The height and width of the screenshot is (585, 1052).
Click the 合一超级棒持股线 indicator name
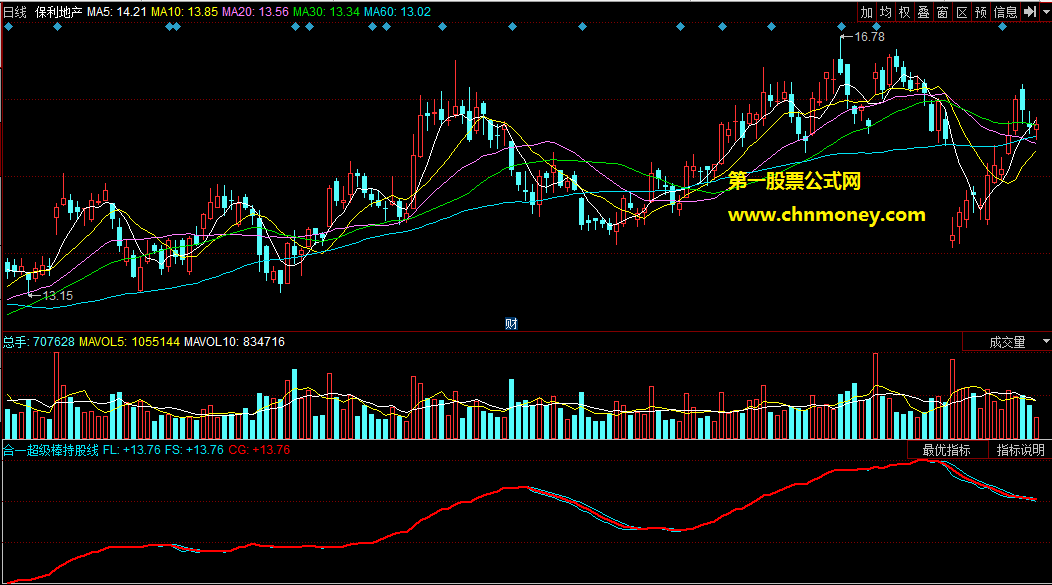[51, 450]
